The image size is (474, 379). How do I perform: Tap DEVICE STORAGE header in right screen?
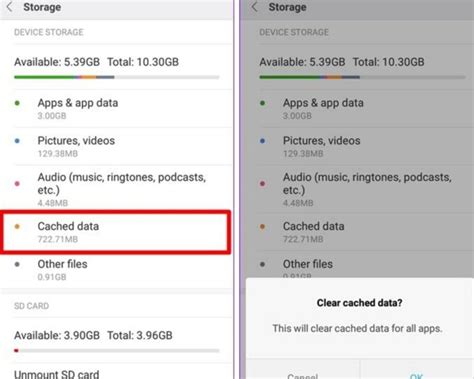pyautogui.click(x=294, y=32)
